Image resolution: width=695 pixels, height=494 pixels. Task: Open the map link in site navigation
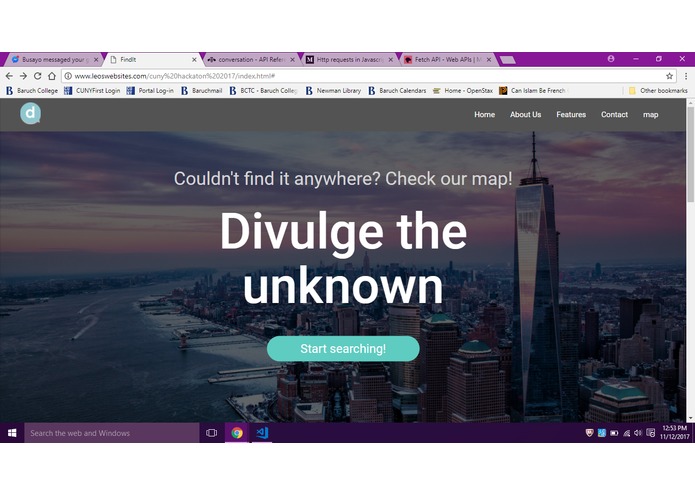[x=650, y=115]
